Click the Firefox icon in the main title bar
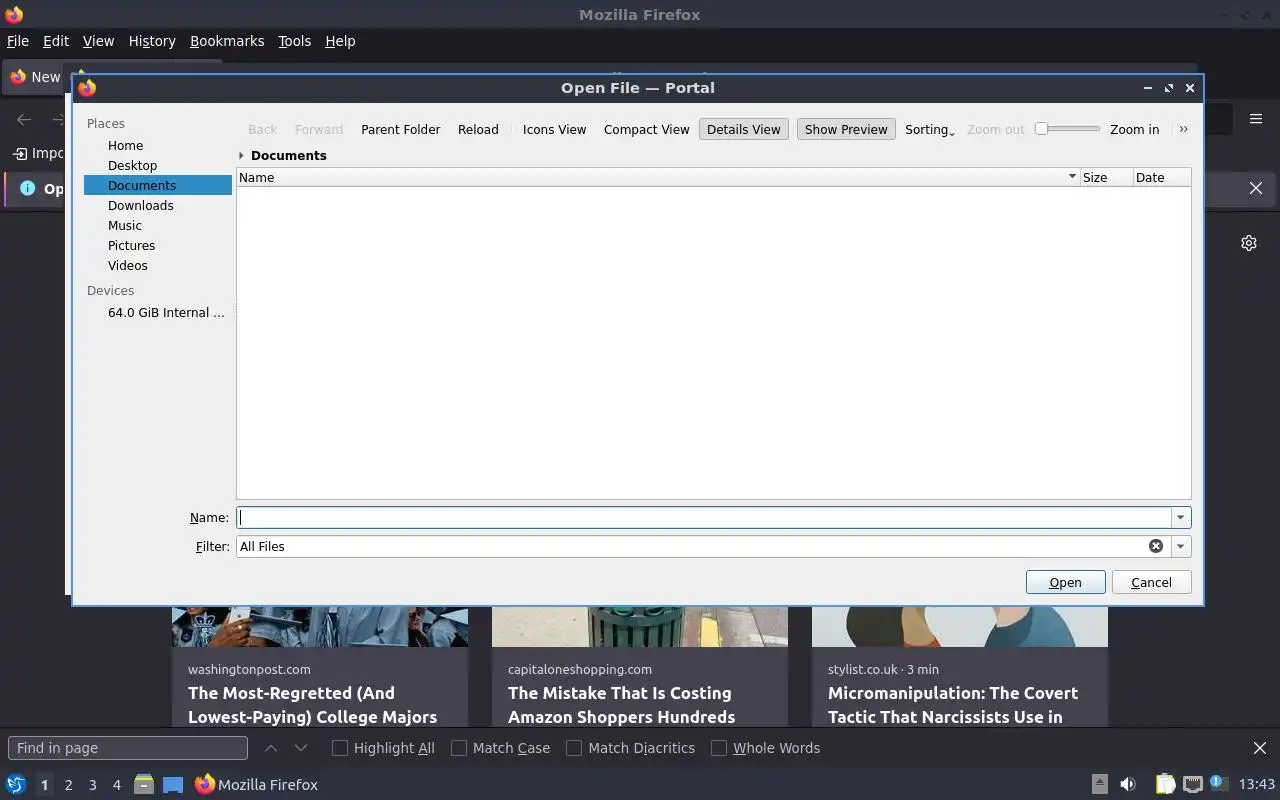The width and height of the screenshot is (1280, 800). point(13,14)
